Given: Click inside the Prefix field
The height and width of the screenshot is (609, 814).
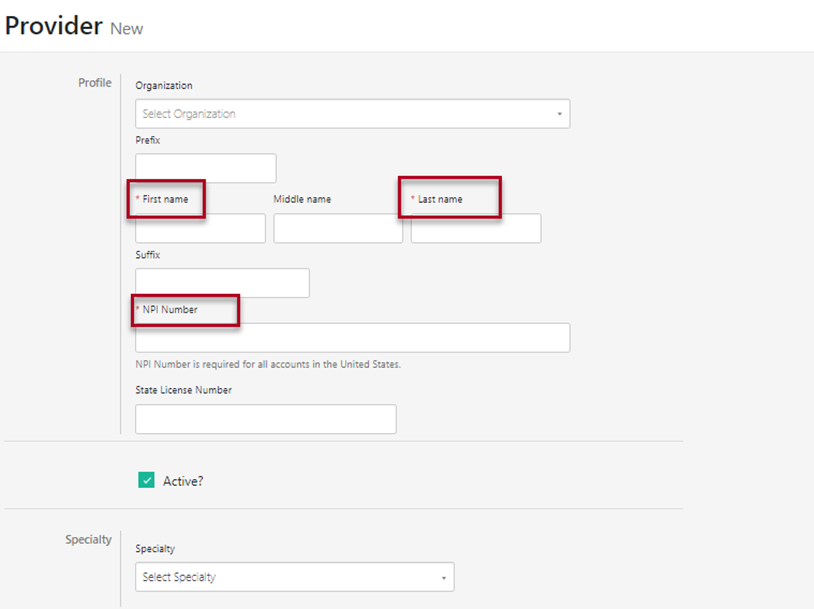Looking at the screenshot, I should [205, 167].
